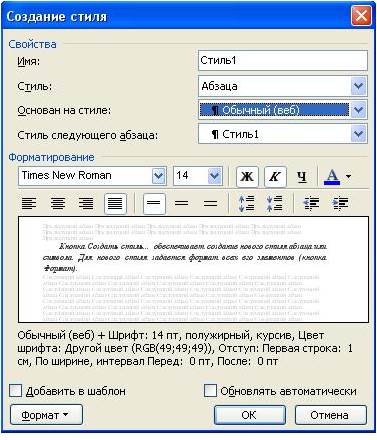Set 1.5 line spacing
Screen dimensions: 377x440
tap(181, 203)
